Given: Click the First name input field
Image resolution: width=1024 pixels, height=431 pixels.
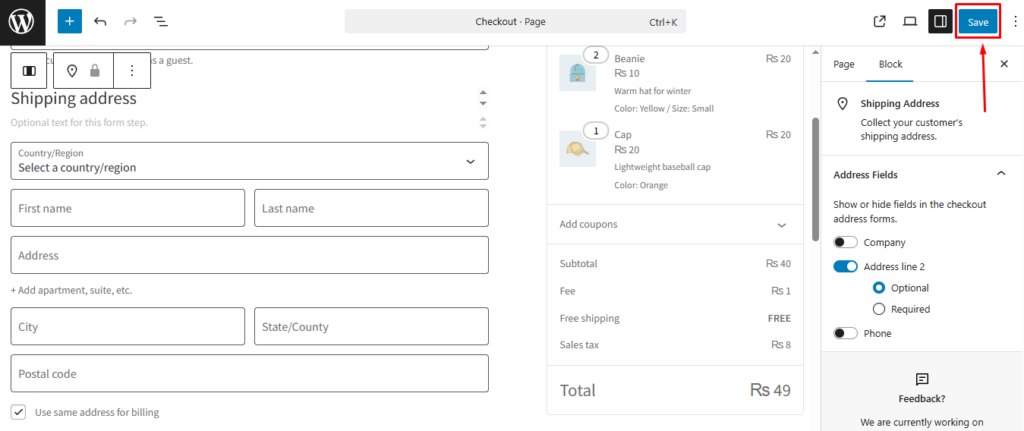Looking at the screenshot, I should tap(128, 208).
